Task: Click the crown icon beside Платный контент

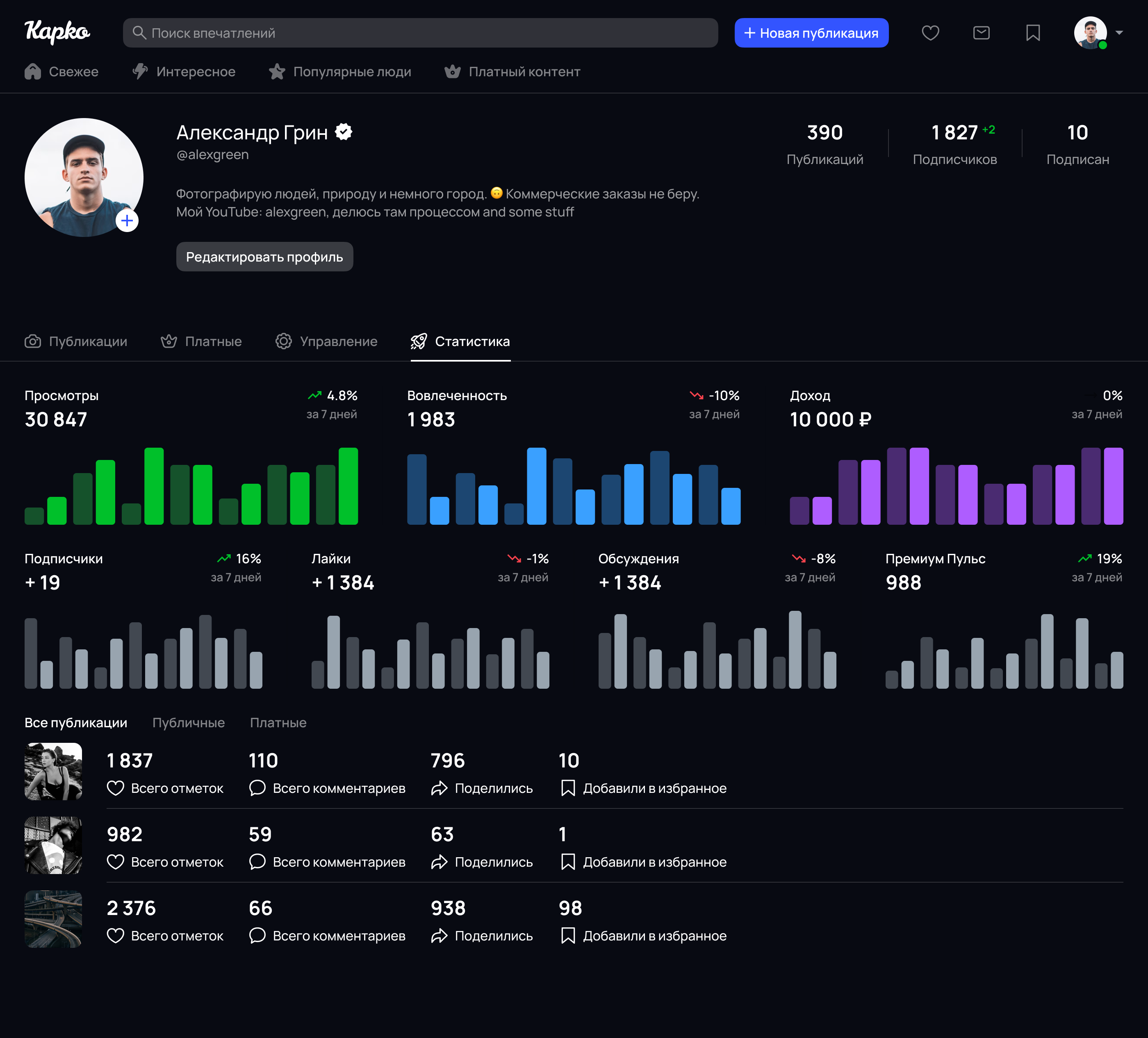Action: [x=453, y=71]
